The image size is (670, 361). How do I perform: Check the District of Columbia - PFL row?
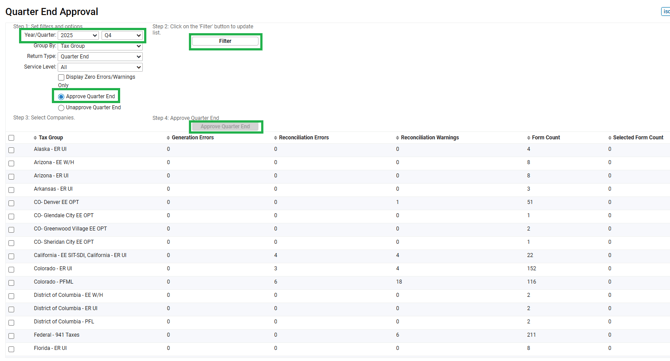pyautogui.click(x=11, y=323)
